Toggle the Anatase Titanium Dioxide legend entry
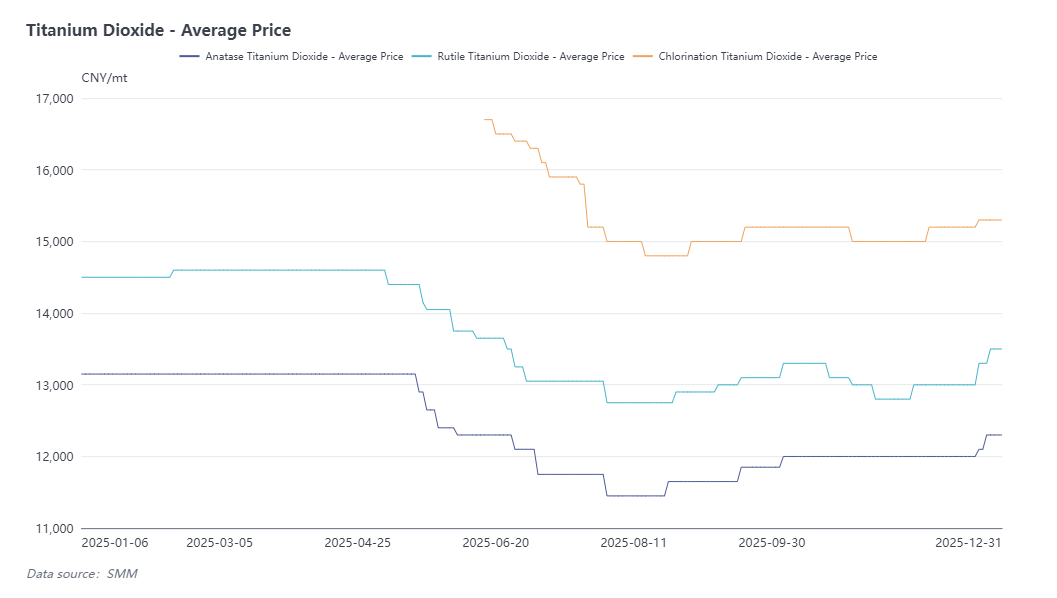1057x598 pixels. tap(304, 57)
